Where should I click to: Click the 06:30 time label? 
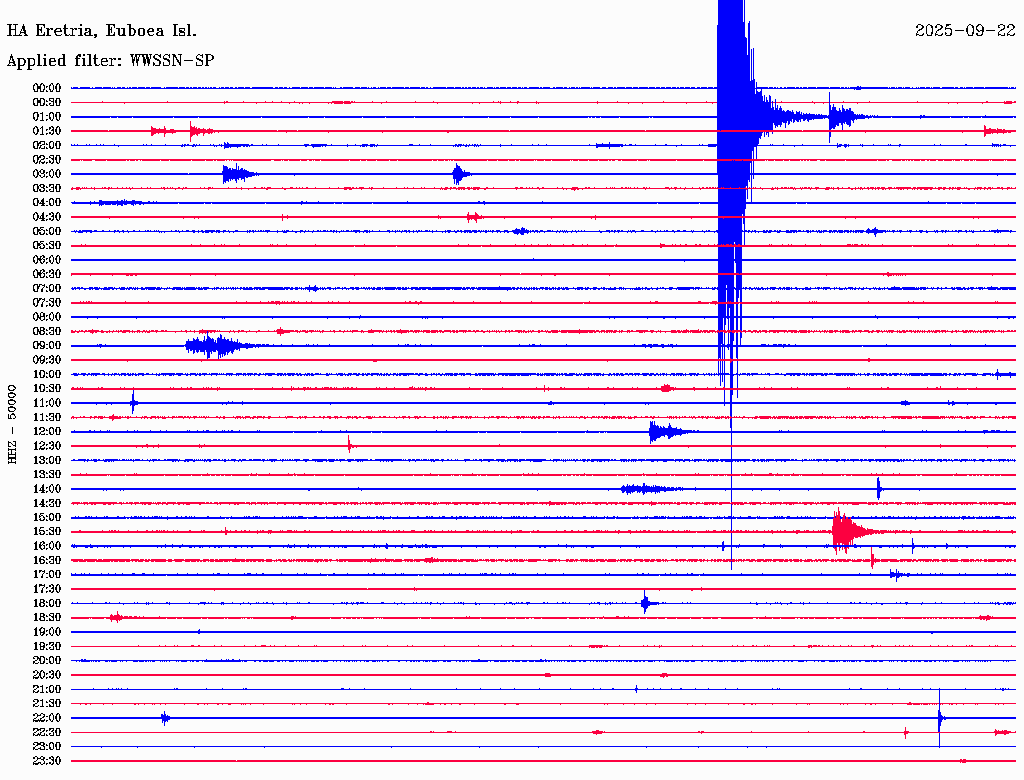tap(47, 274)
